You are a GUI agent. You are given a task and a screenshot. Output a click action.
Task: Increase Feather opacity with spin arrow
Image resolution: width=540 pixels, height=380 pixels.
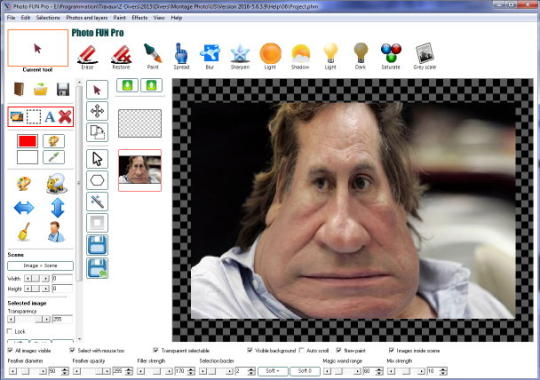(129, 369)
